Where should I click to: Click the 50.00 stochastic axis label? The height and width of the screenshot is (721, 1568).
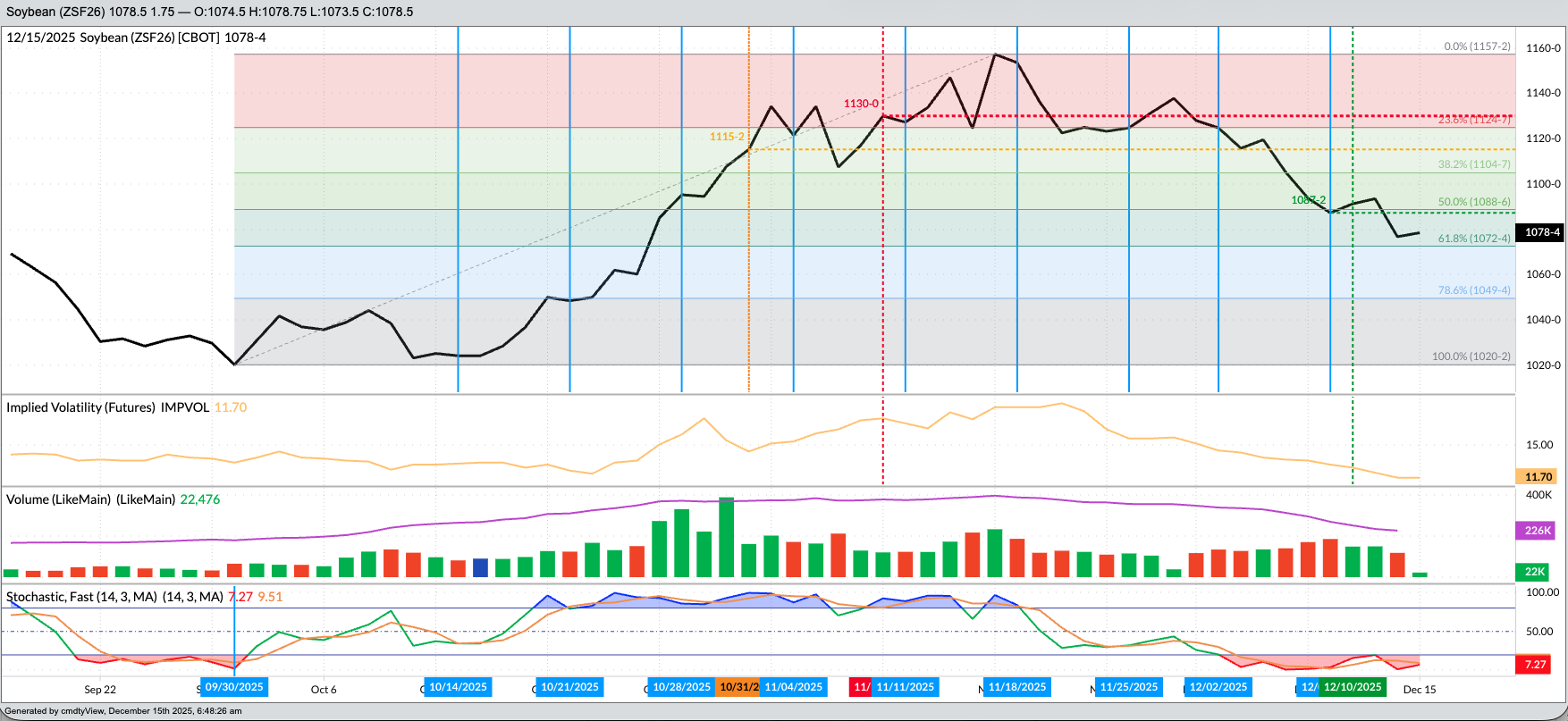1539,632
